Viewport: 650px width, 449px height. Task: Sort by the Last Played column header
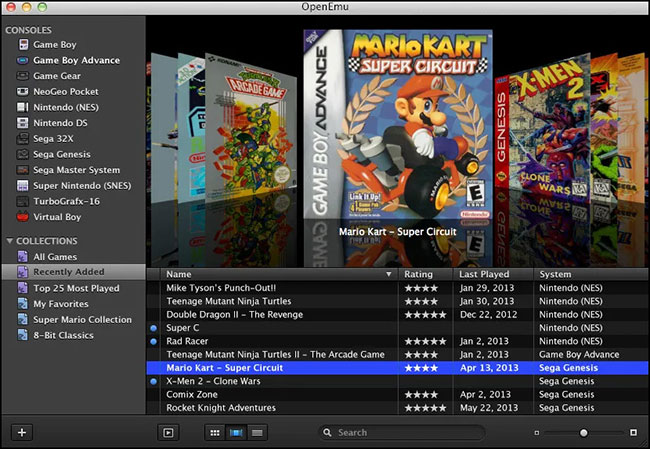tap(493, 274)
